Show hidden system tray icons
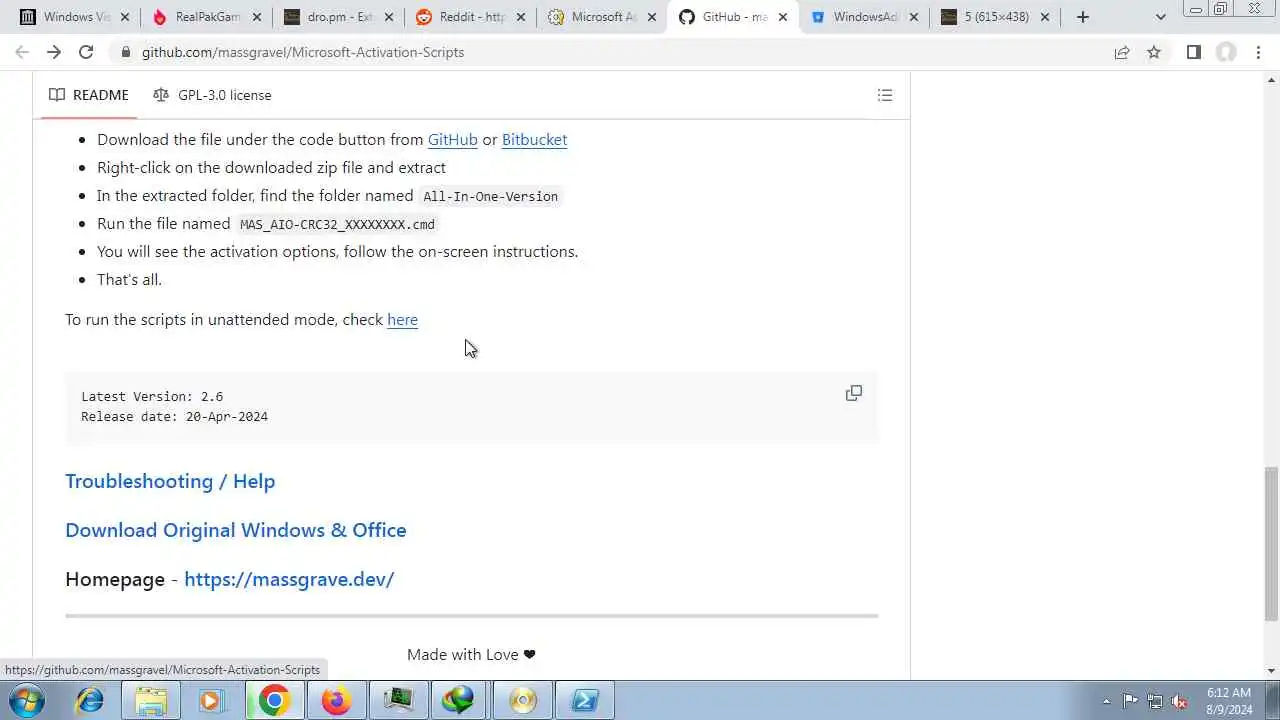The image size is (1280, 720). (x=1106, y=701)
